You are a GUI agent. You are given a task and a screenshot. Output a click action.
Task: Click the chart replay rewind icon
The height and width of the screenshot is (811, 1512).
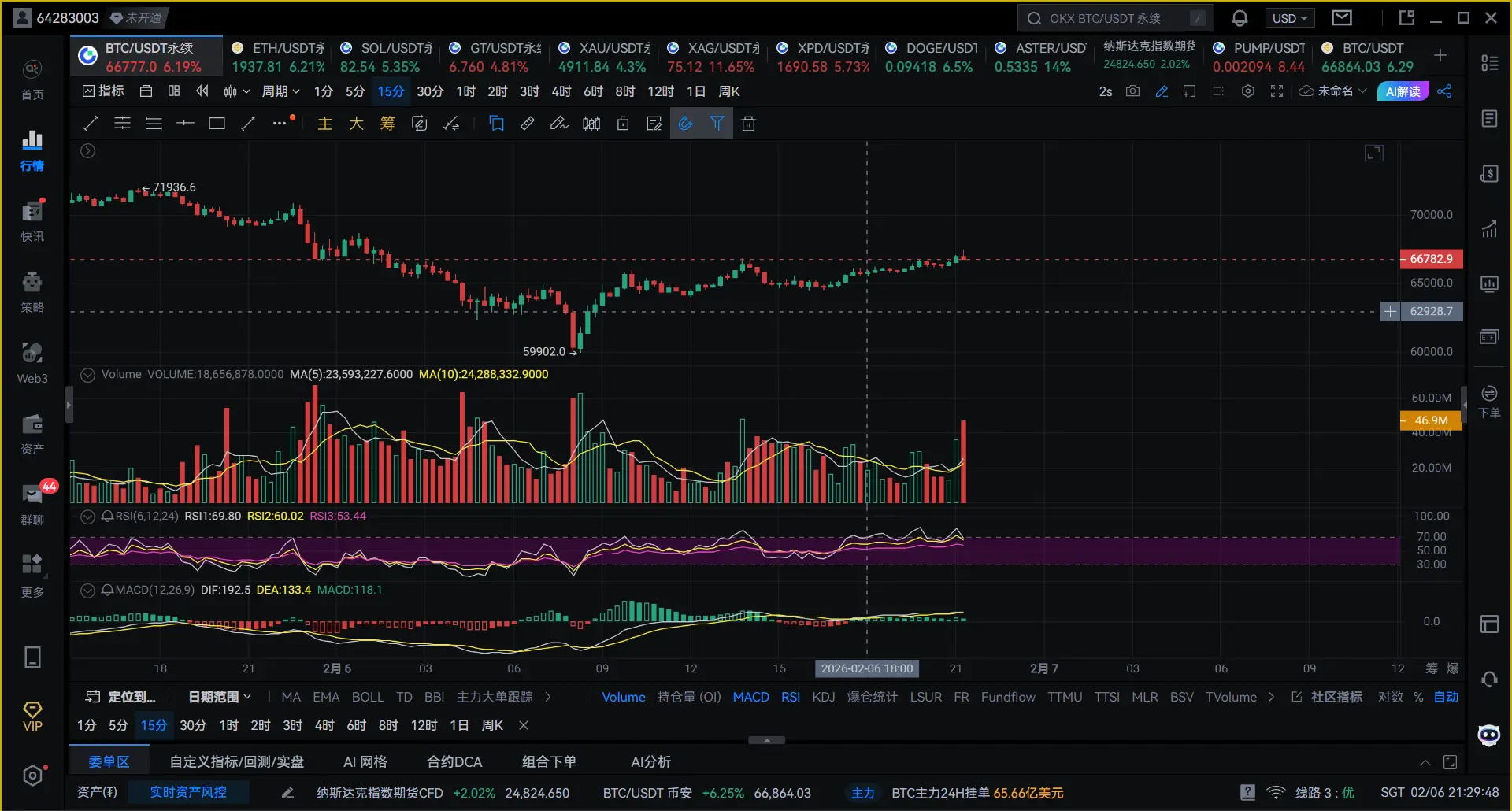[x=202, y=91]
